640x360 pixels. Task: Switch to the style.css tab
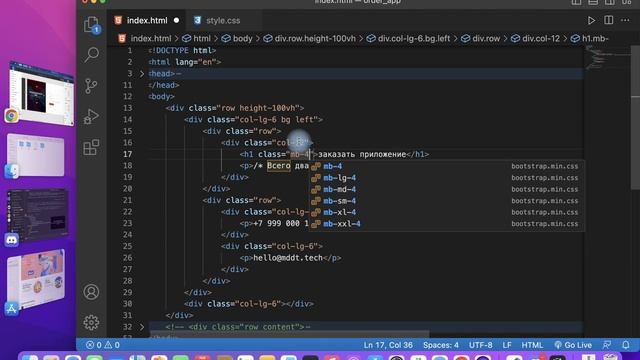223,20
